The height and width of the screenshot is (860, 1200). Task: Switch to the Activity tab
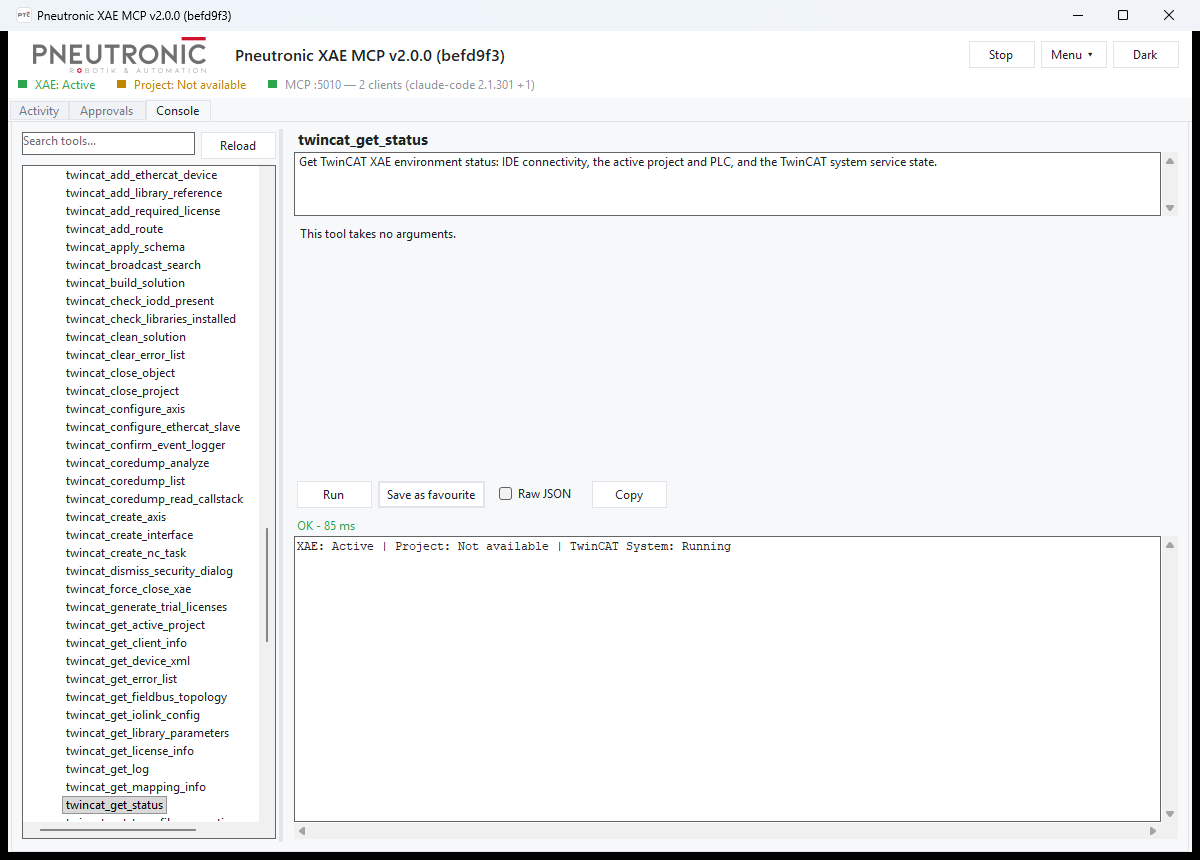[39, 111]
